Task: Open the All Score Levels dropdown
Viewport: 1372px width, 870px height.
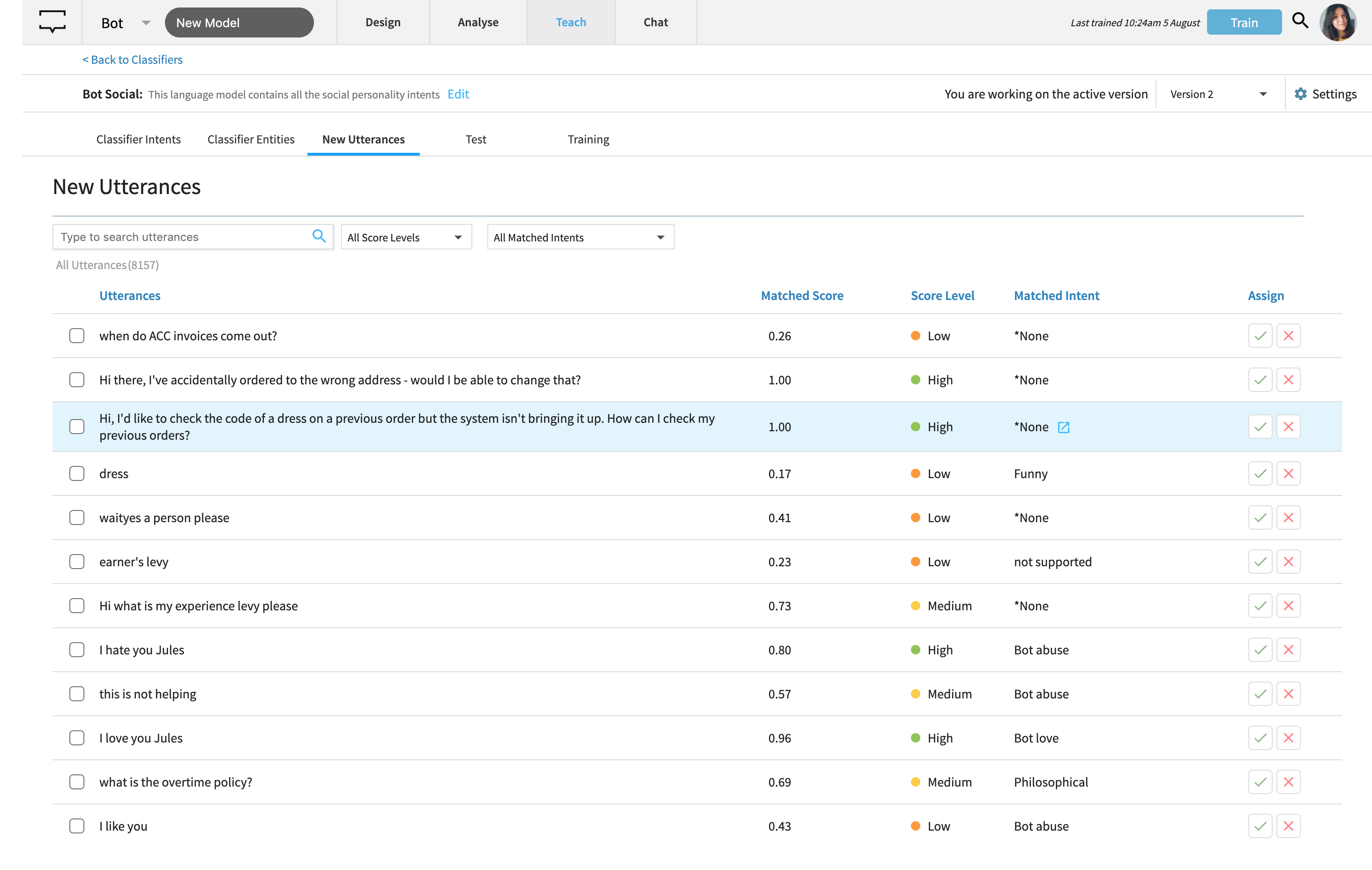Action: tap(406, 237)
